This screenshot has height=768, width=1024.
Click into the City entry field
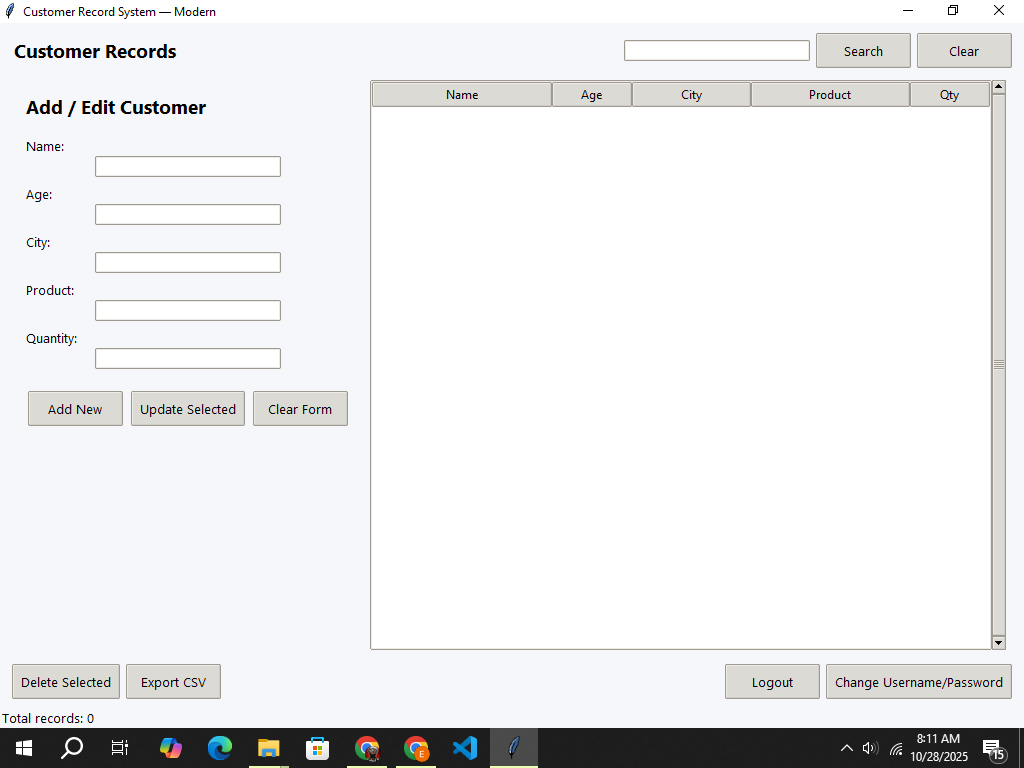pyautogui.click(x=188, y=263)
